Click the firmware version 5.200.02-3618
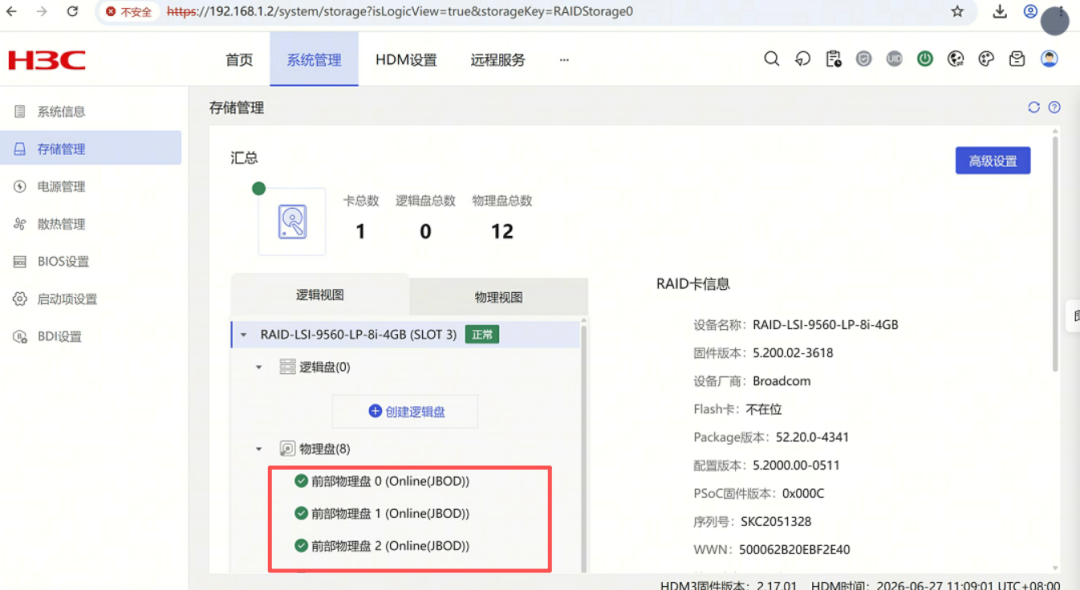 coord(793,352)
